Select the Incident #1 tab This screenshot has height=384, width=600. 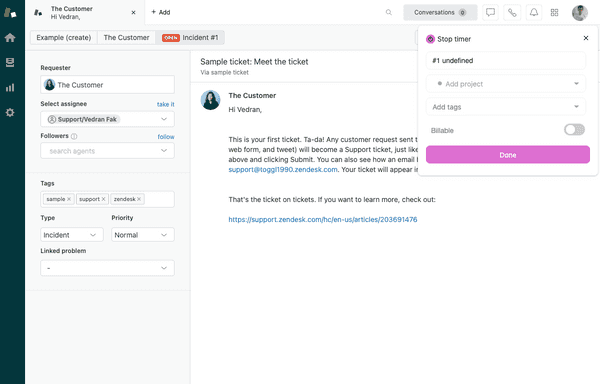[x=190, y=37]
